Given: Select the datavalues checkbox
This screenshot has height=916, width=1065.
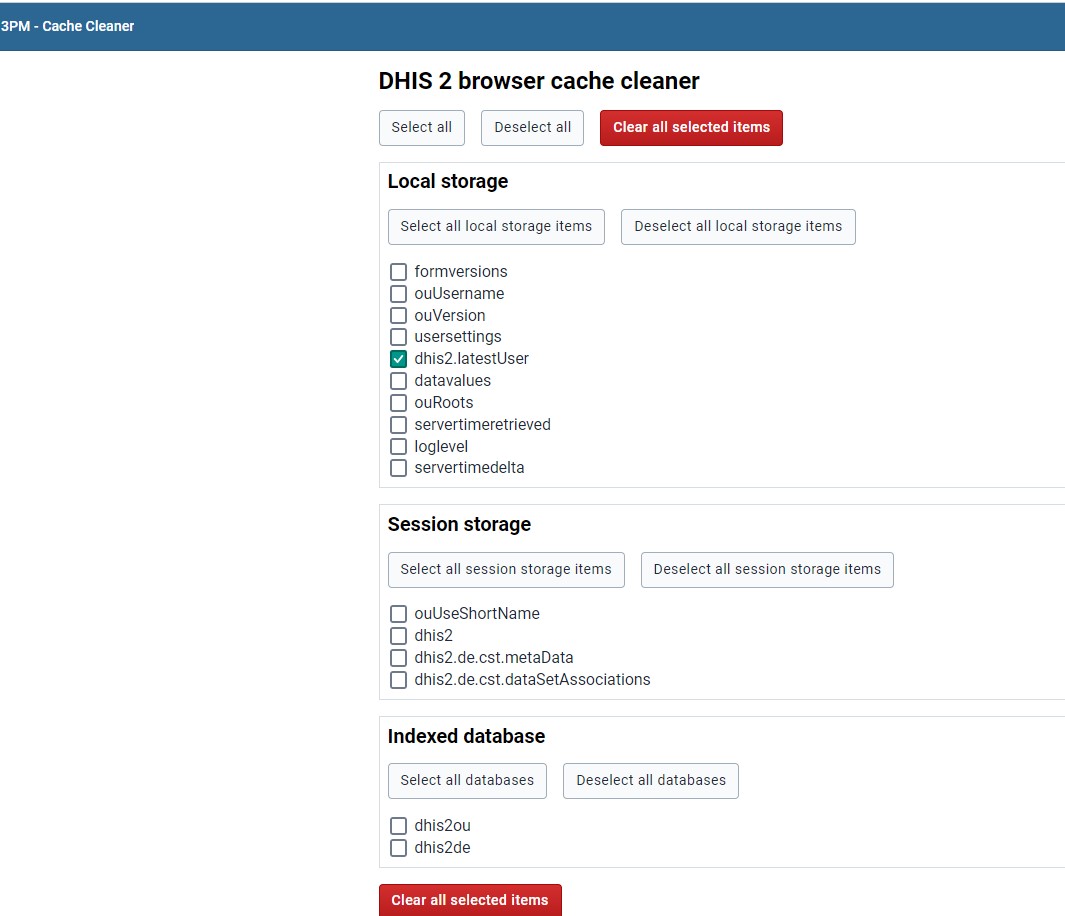Looking at the screenshot, I should pyautogui.click(x=399, y=381).
